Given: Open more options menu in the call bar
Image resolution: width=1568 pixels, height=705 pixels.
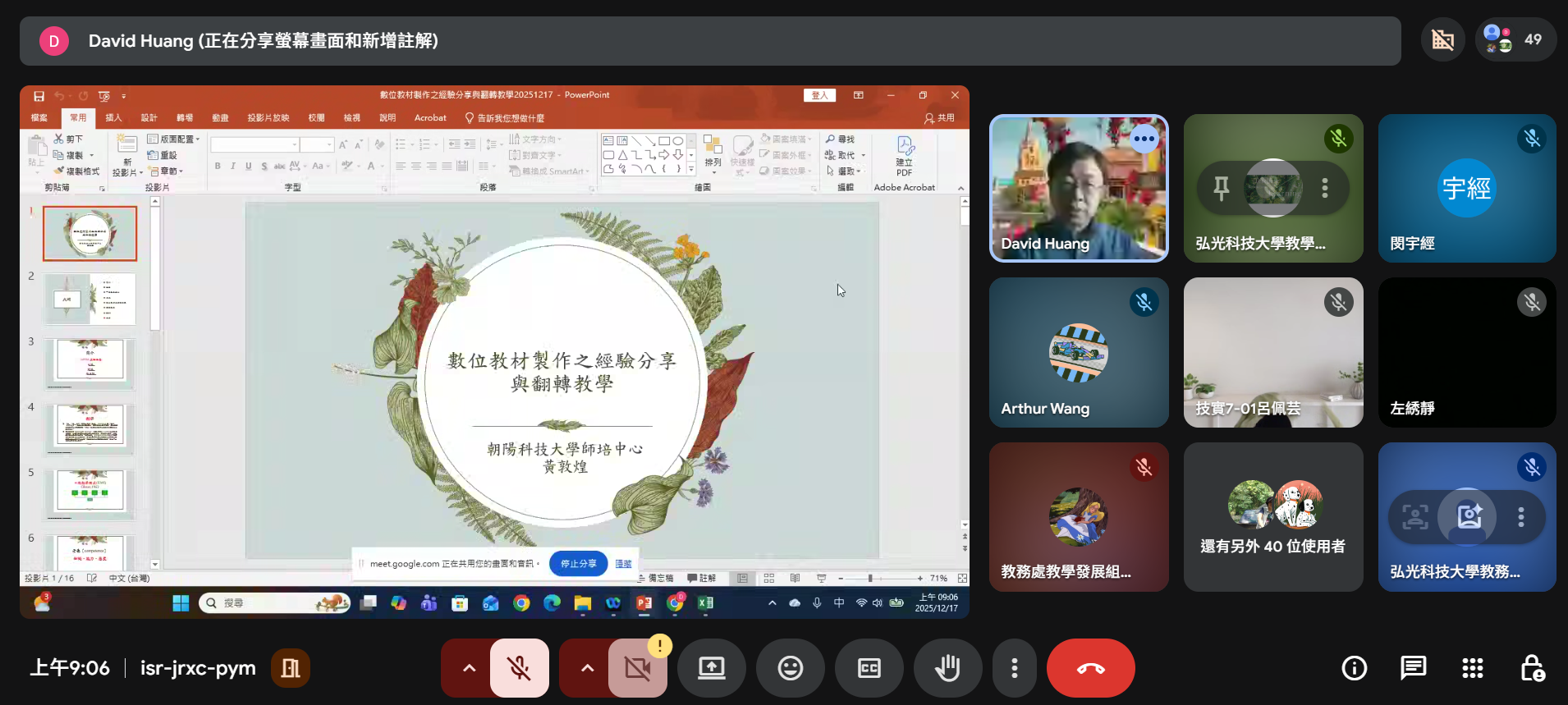Looking at the screenshot, I should [1015, 668].
